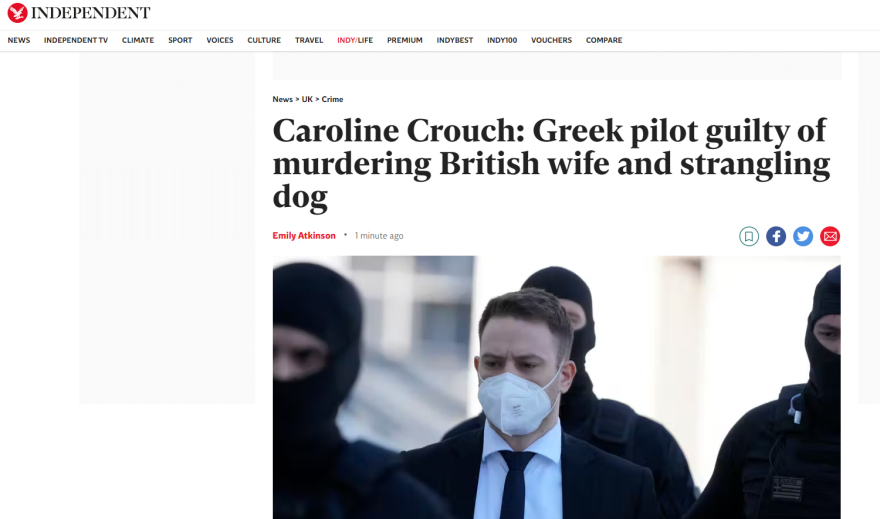Open the Sport section
Screen dimensions: 880x519
[180, 40]
